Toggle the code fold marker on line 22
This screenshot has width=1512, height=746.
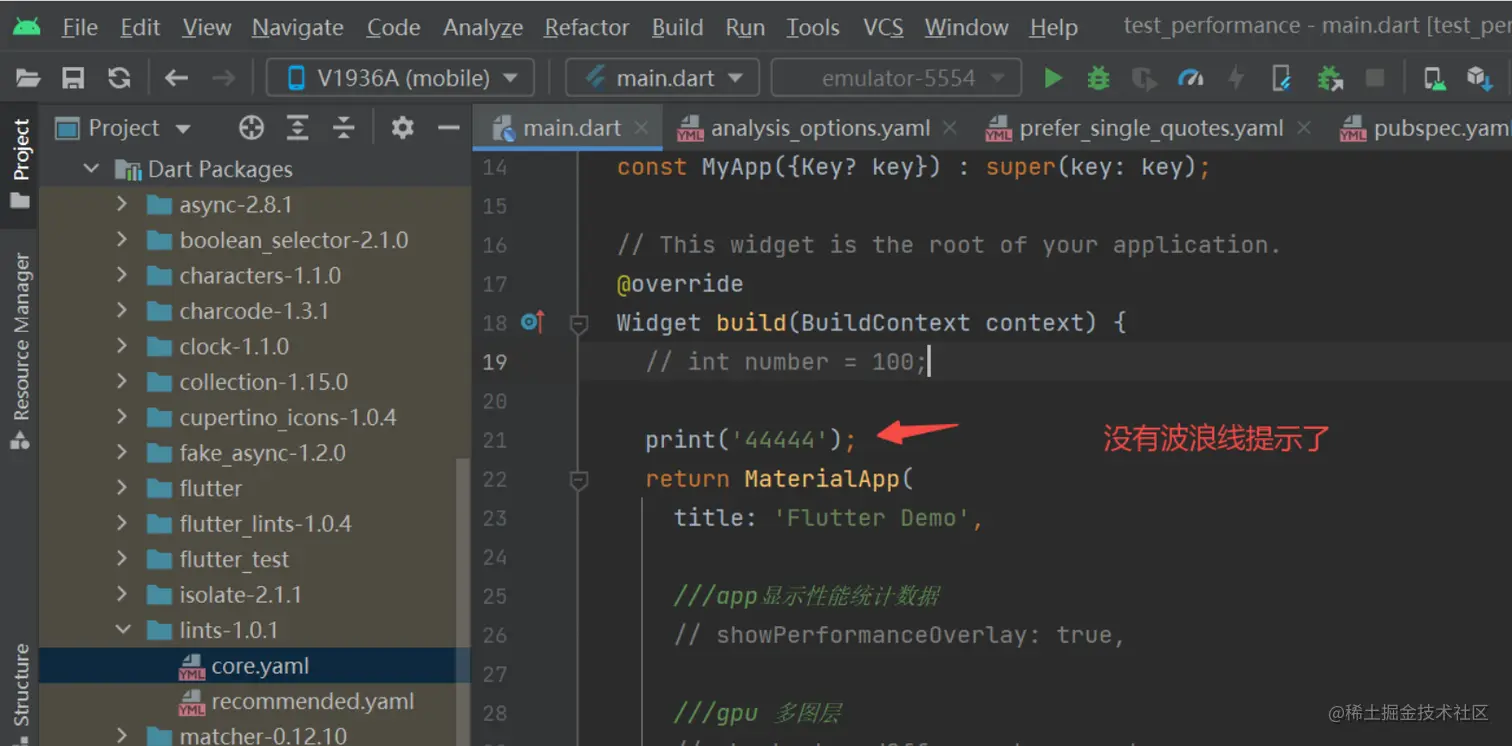pyautogui.click(x=578, y=480)
